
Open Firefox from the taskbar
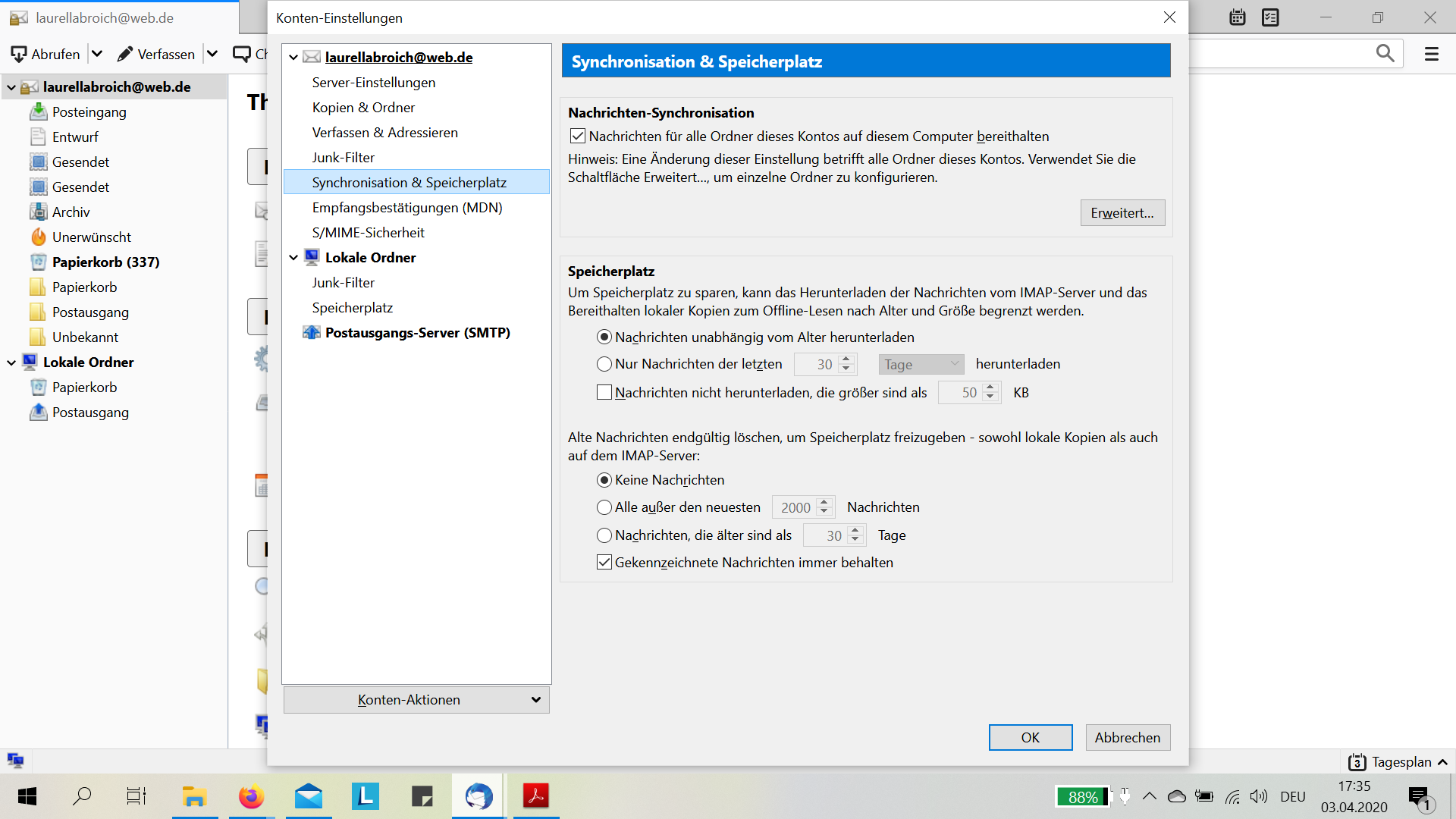click(251, 796)
